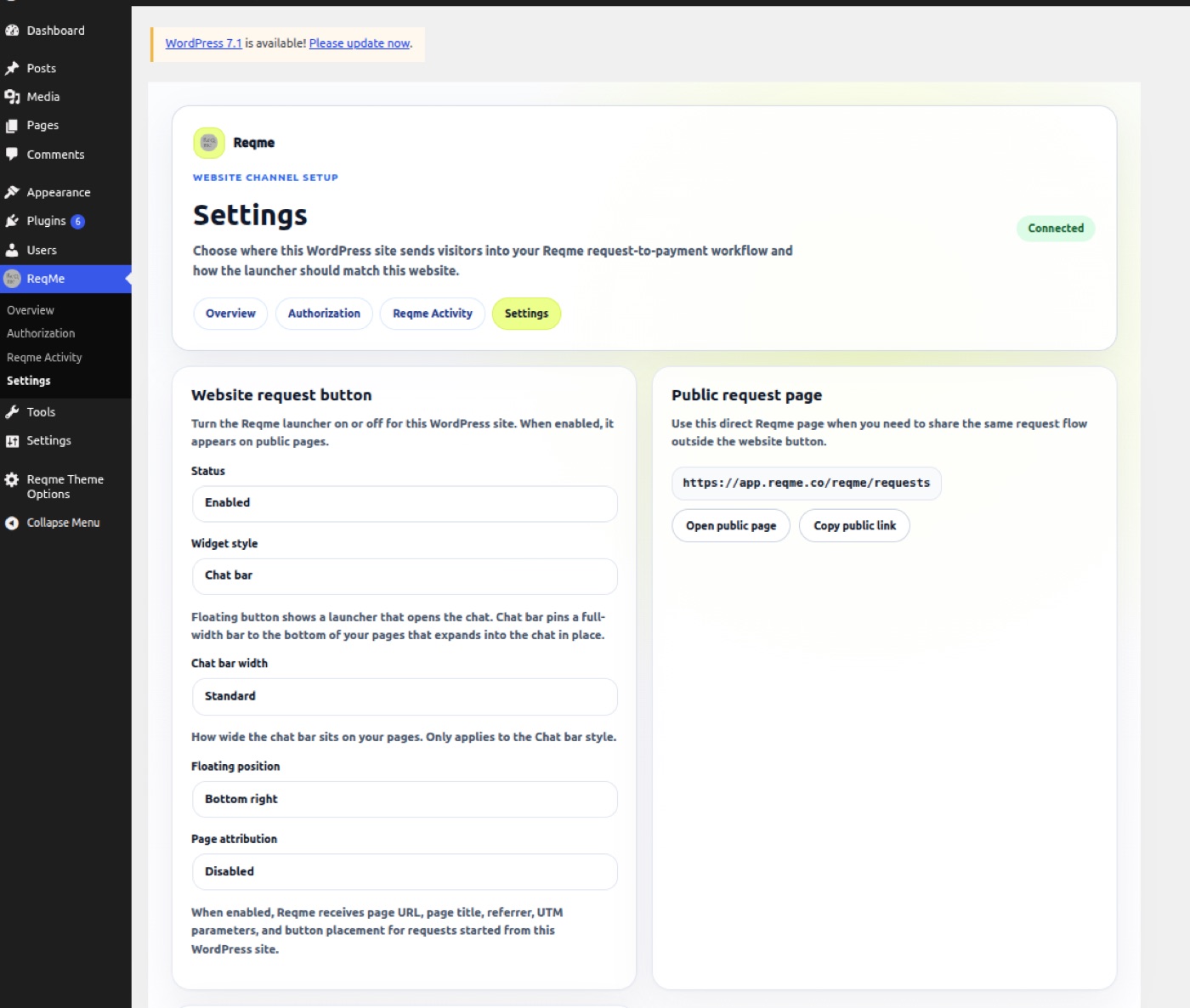The width and height of the screenshot is (1190, 1008).
Task: Click the Reqme logo in the header card
Action: (x=209, y=143)
